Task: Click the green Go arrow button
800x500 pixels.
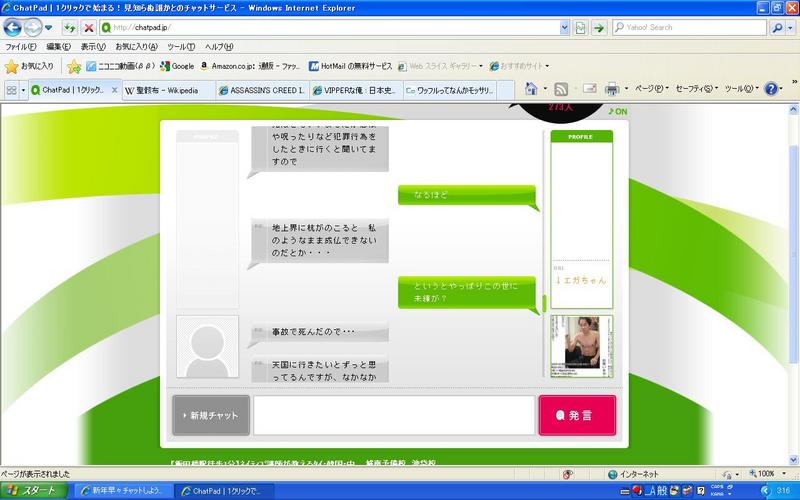Action: (599, 28)
